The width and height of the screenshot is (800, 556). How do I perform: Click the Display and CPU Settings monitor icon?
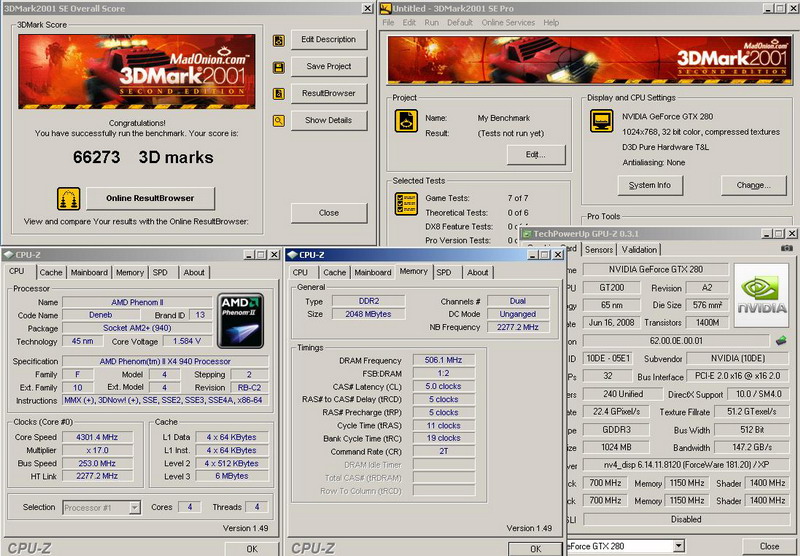click(x=602, y=121)
